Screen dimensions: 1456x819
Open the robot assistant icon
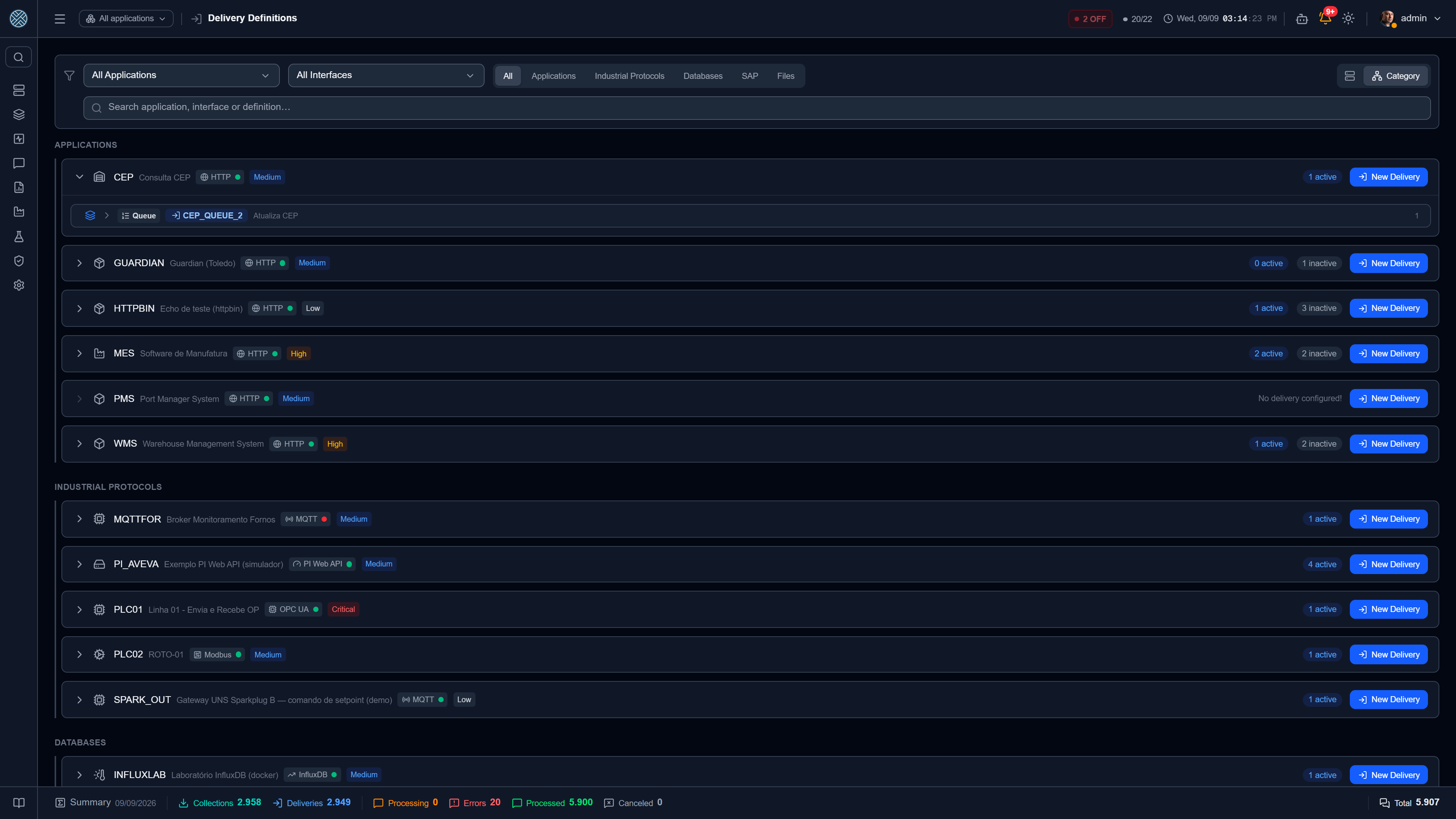(1302, 19)
